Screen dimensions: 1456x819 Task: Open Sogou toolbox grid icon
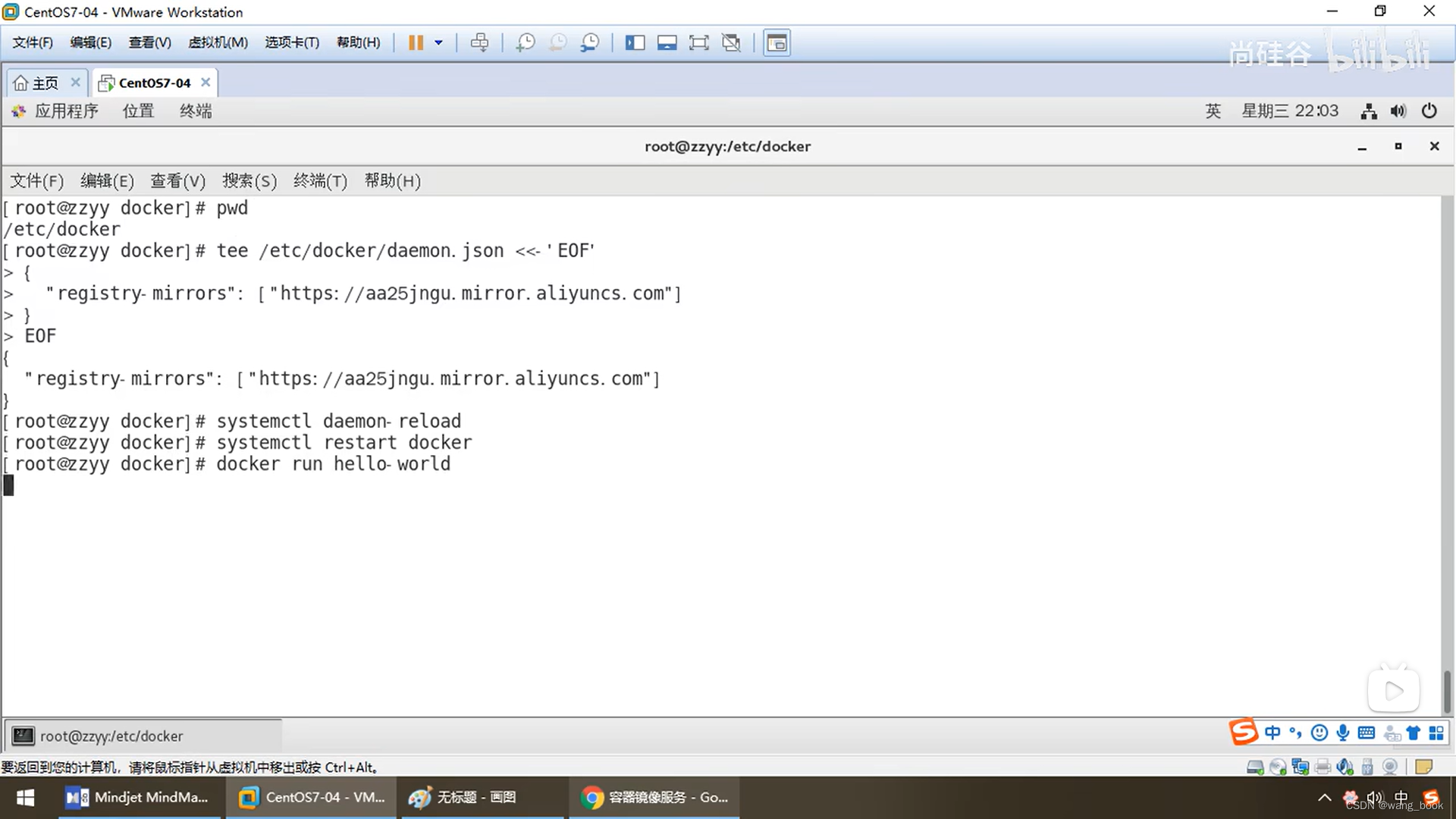(1436, 733)
